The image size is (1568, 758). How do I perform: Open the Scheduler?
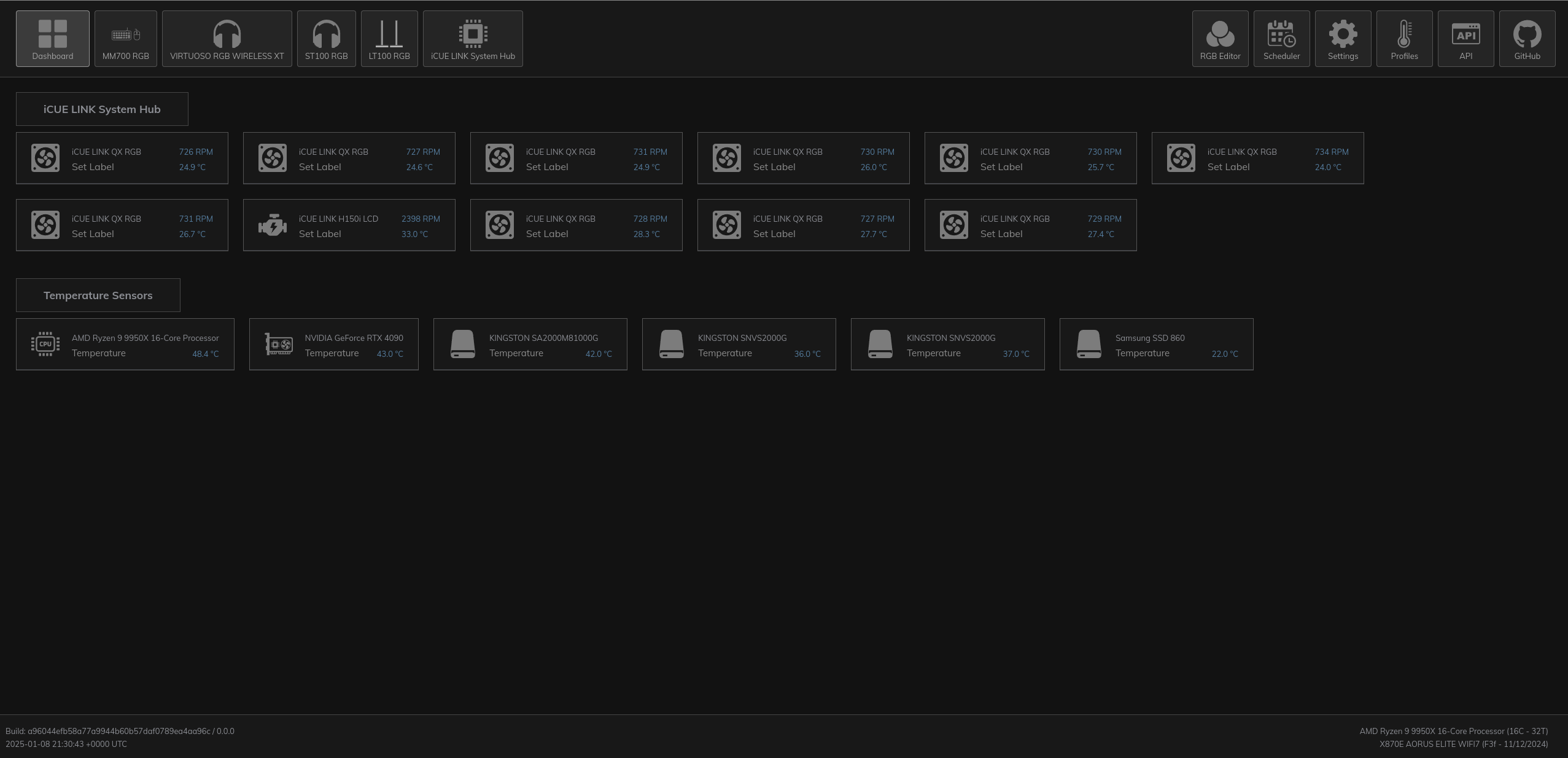point(1281,38)
